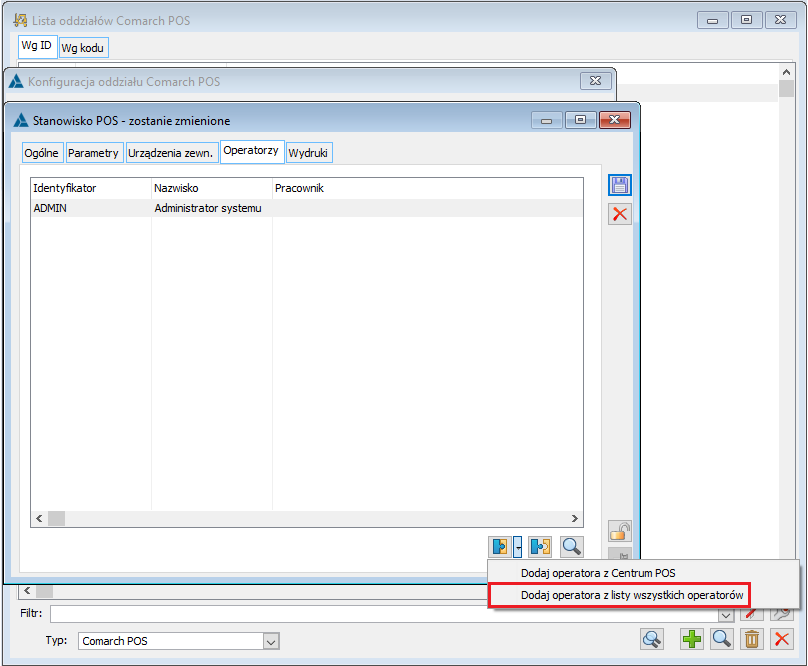Sort by the Identyfikator column header
The height and width of the screenshot is (666, 808).
tap(91, 188)
